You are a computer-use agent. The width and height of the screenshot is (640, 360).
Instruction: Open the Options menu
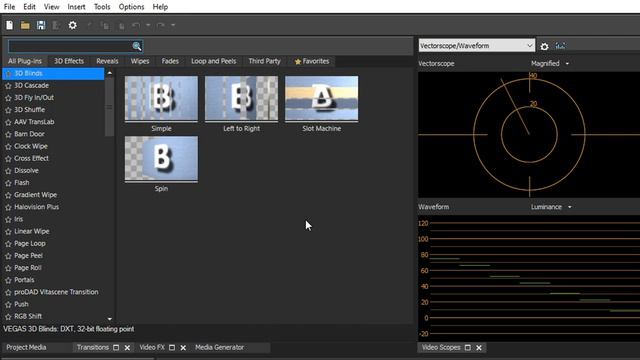(x=131, y=7)
